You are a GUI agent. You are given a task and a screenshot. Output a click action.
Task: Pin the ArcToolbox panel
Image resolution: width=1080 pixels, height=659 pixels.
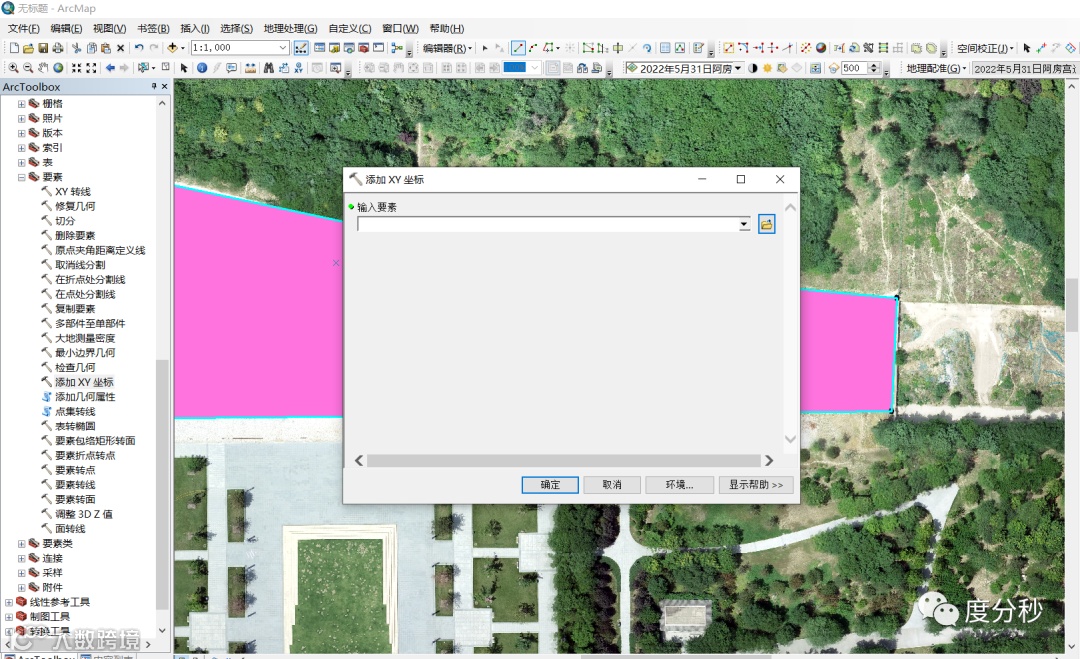[154, 86]
